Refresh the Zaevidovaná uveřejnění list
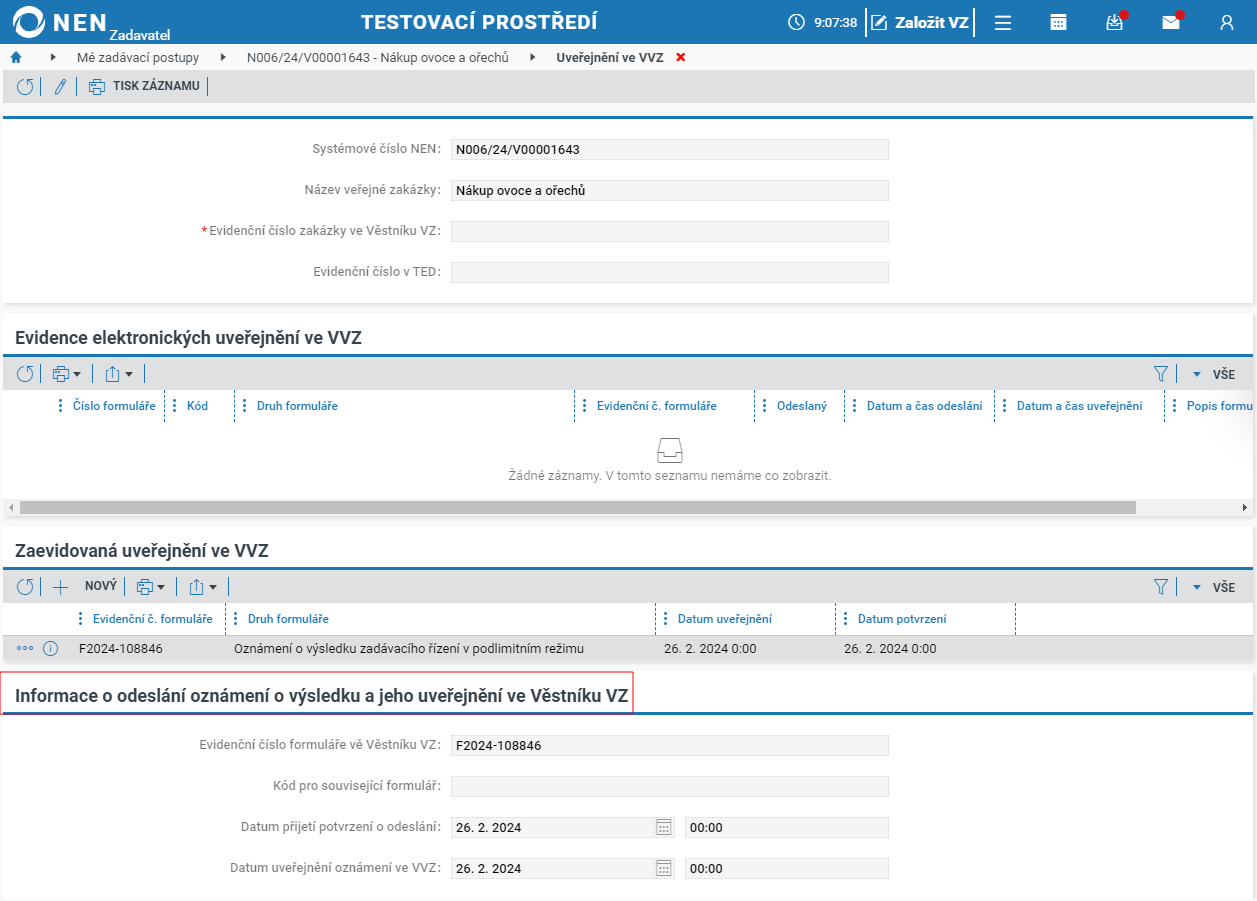 tap(25, 587)
